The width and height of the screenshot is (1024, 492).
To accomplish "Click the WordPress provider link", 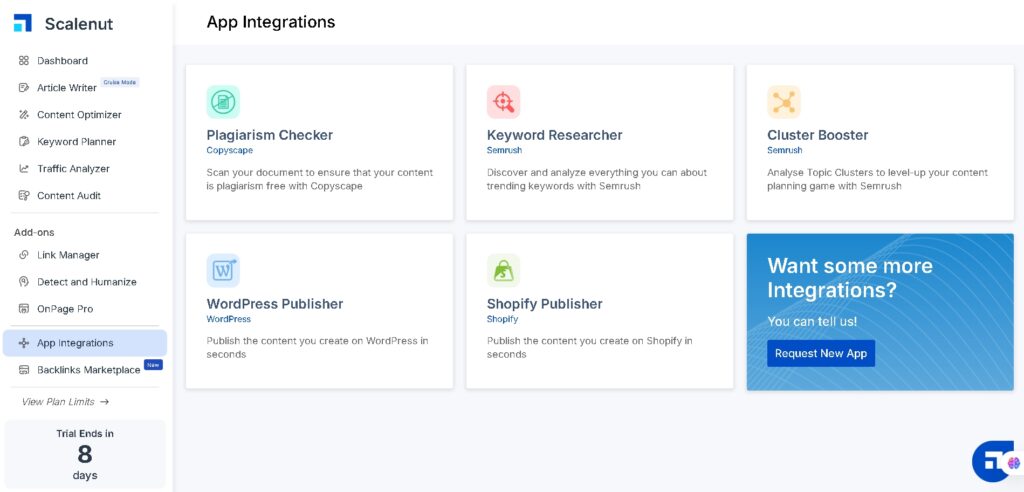I will 229,320.
